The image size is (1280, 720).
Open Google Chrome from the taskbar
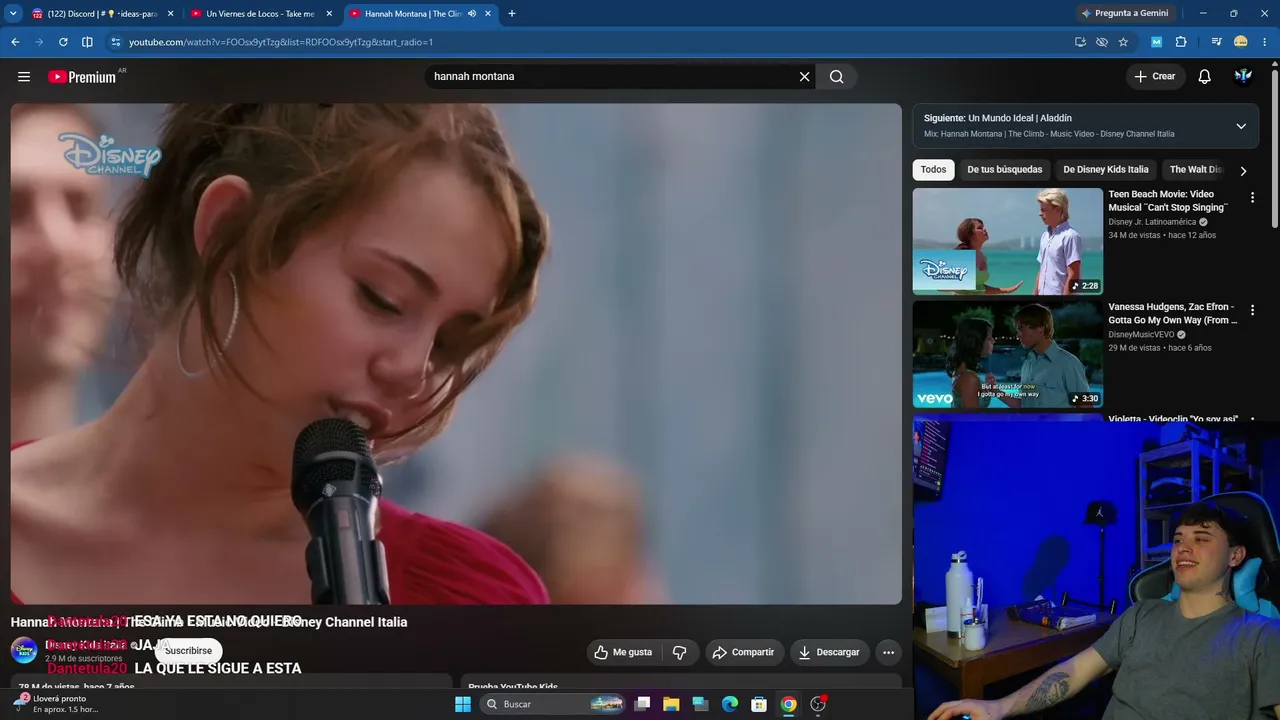[789, 704]
